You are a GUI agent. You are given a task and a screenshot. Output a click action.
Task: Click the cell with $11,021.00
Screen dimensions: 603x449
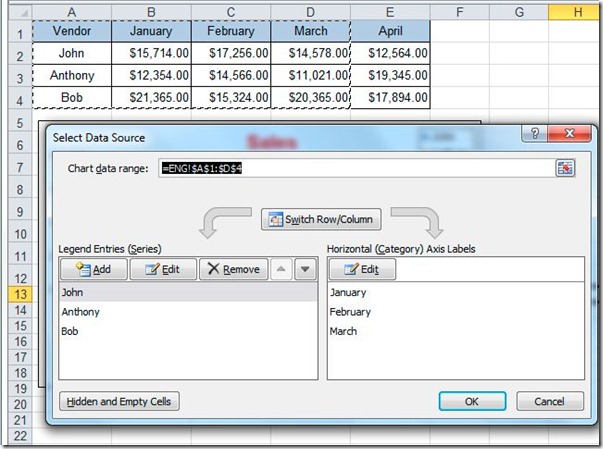click(x=310, y=76)
